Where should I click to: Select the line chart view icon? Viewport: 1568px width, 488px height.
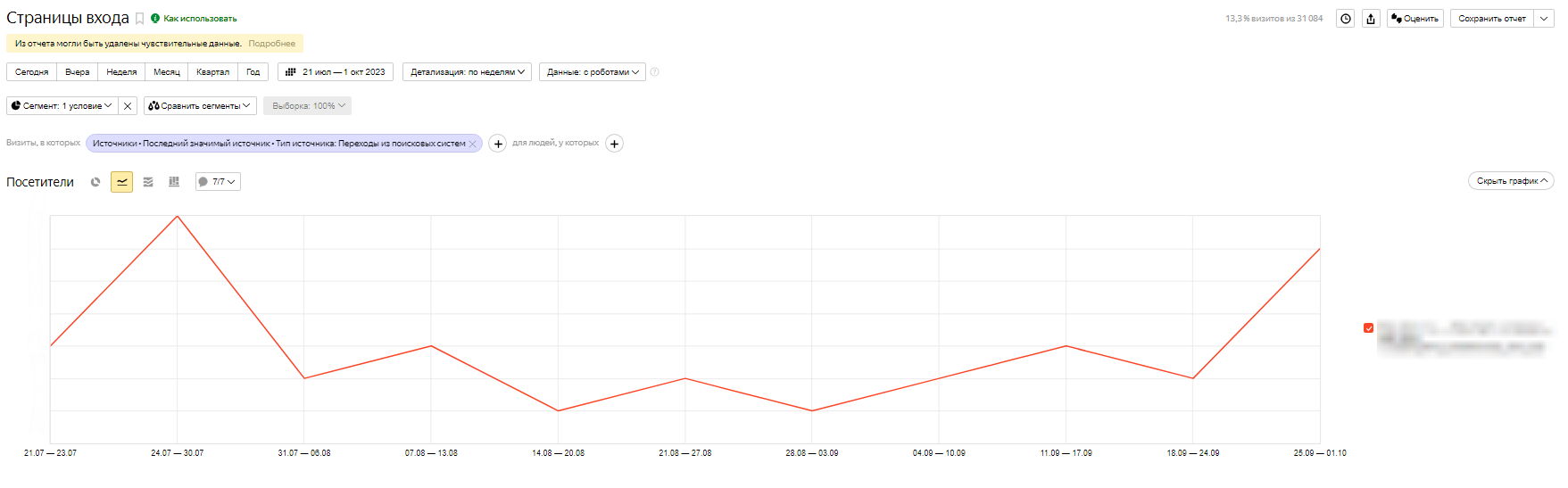pos(121,182)
